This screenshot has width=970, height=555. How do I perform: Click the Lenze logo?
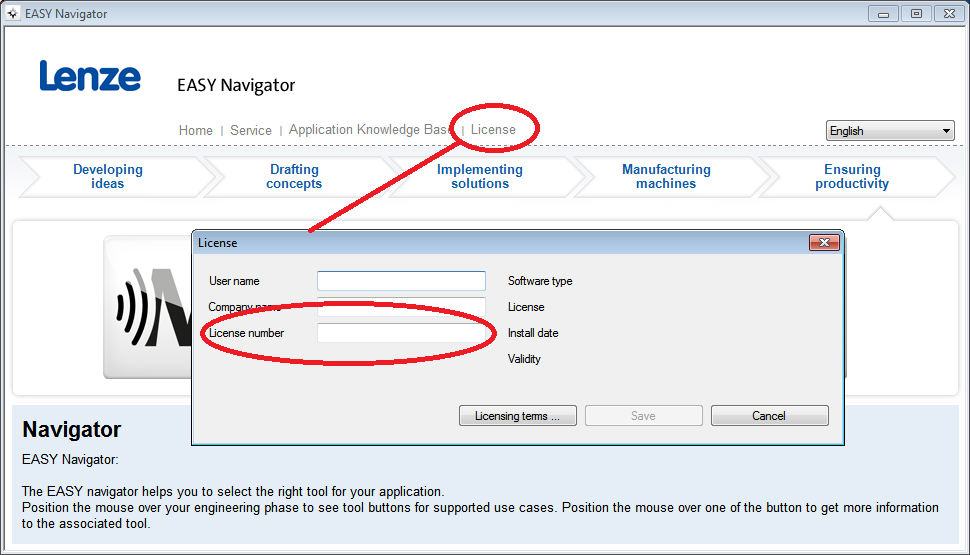click(x=90, y=76)
